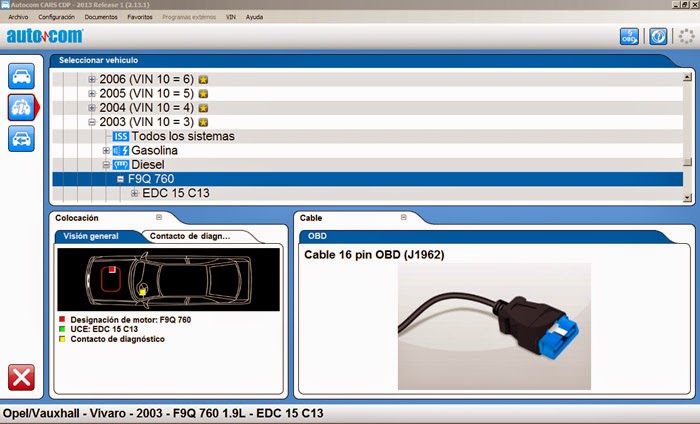Open the VIN menu
Viewport: 700px width, 424px height.
[230, 17]
